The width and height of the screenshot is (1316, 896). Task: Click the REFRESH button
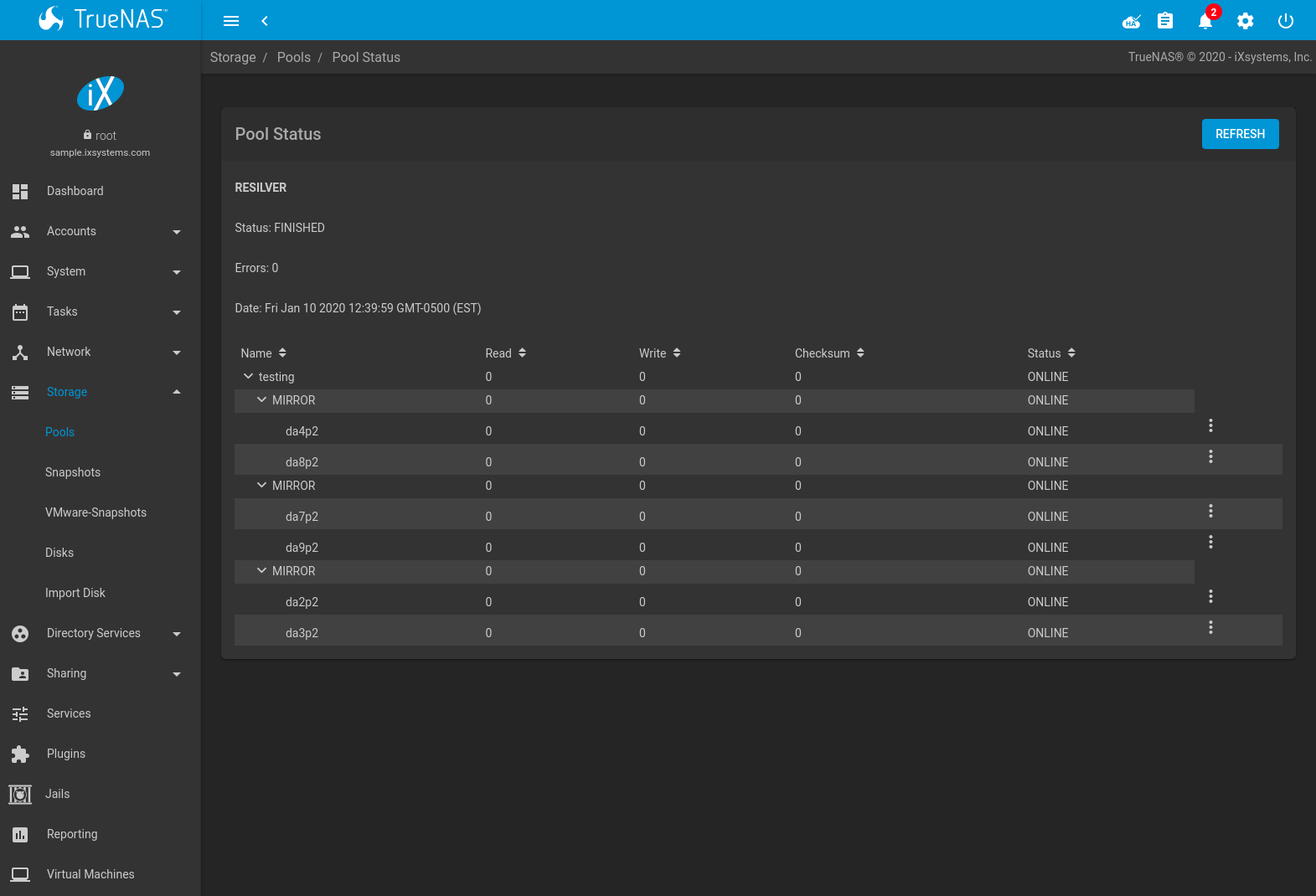[1241, 134]
